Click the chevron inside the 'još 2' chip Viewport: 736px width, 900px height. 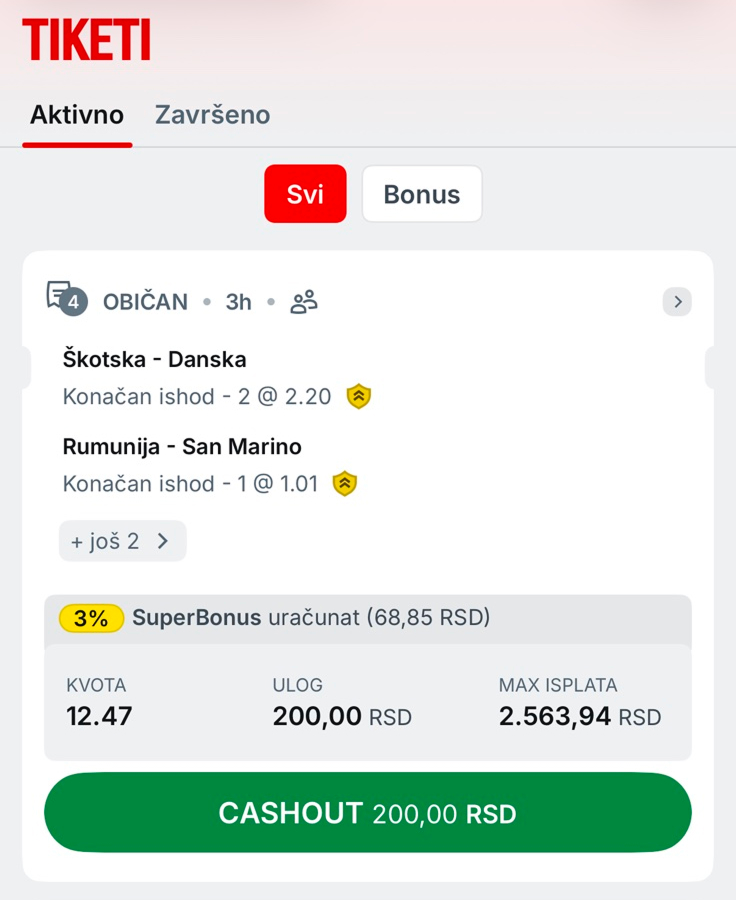[x=163, y=541]
